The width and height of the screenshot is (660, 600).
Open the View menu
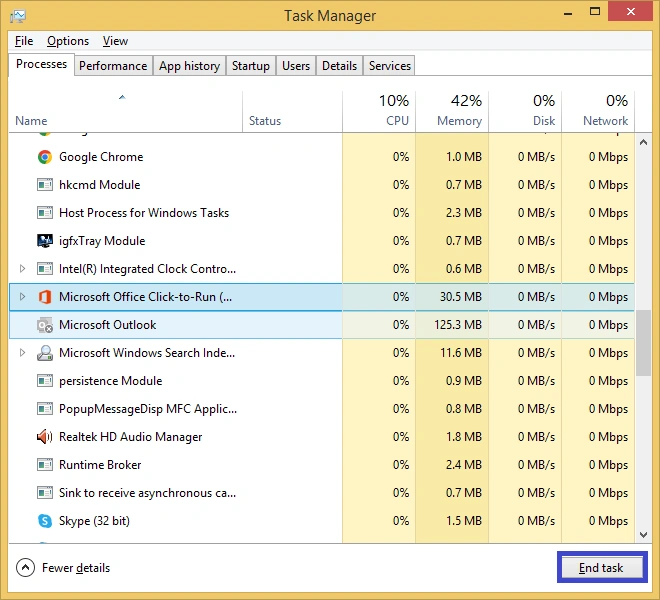[115, 41]
